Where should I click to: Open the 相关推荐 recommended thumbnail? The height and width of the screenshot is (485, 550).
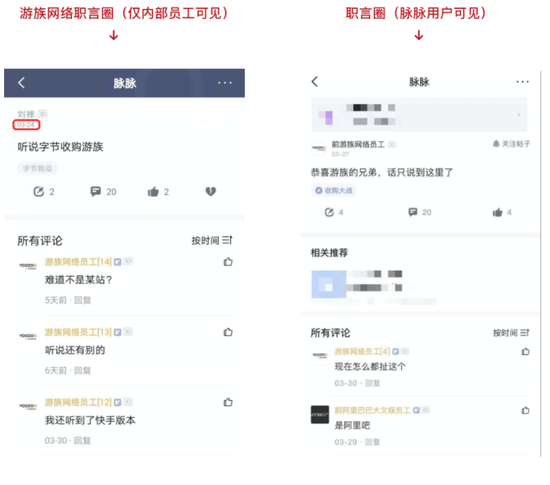(x=329, y=284)
